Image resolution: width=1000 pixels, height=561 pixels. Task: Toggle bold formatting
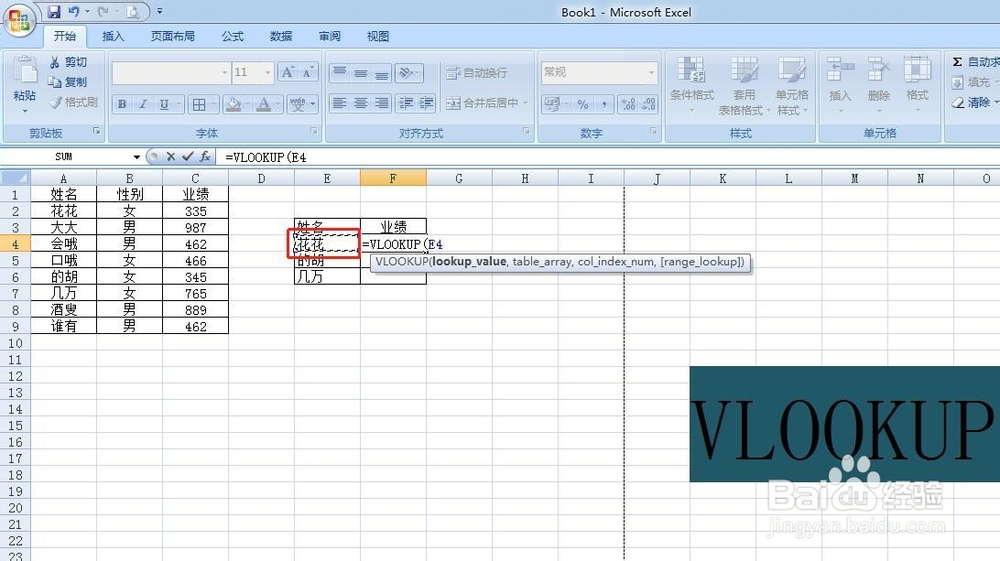point(122,104)
